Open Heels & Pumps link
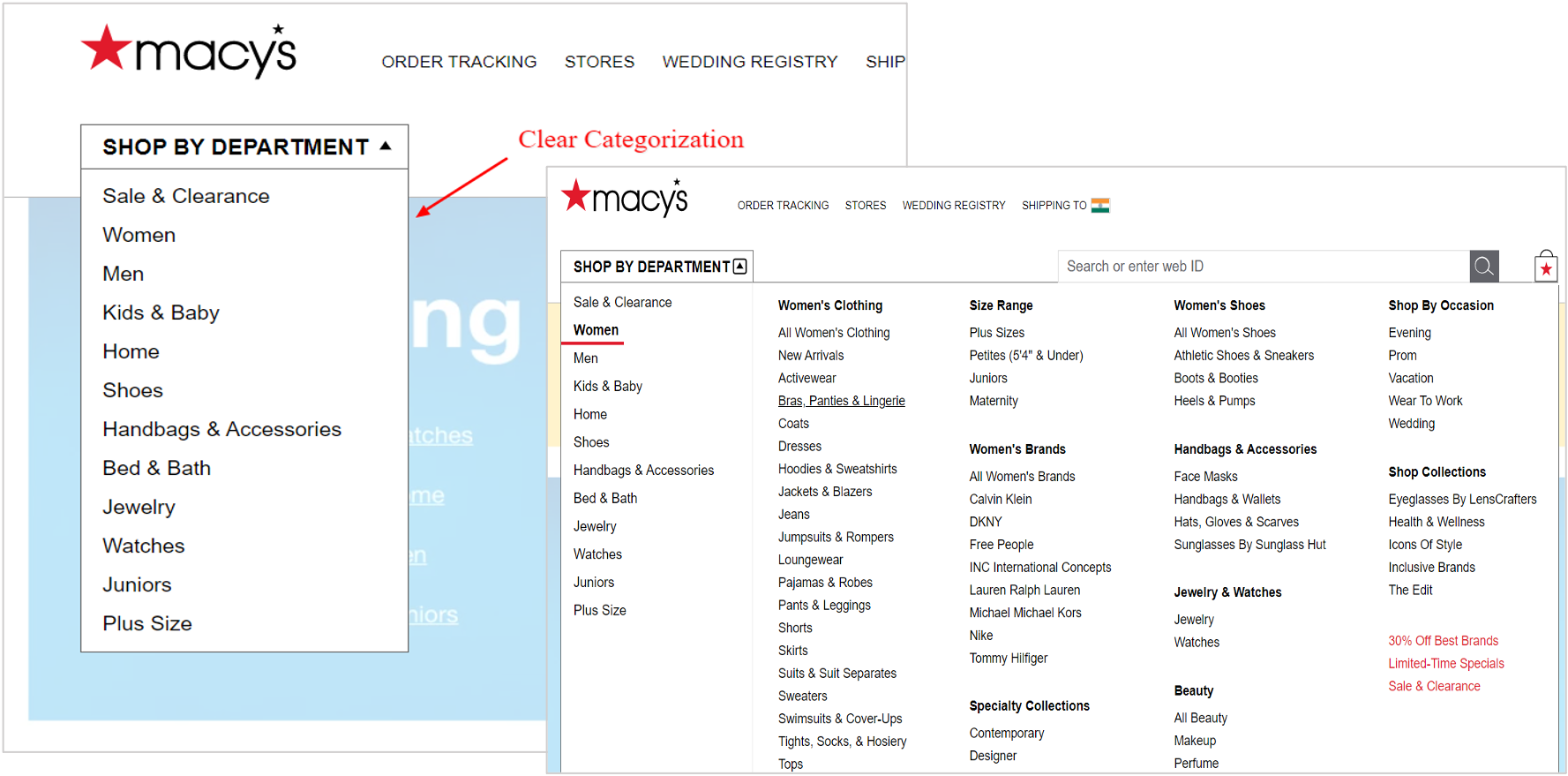 (1214, 401)
